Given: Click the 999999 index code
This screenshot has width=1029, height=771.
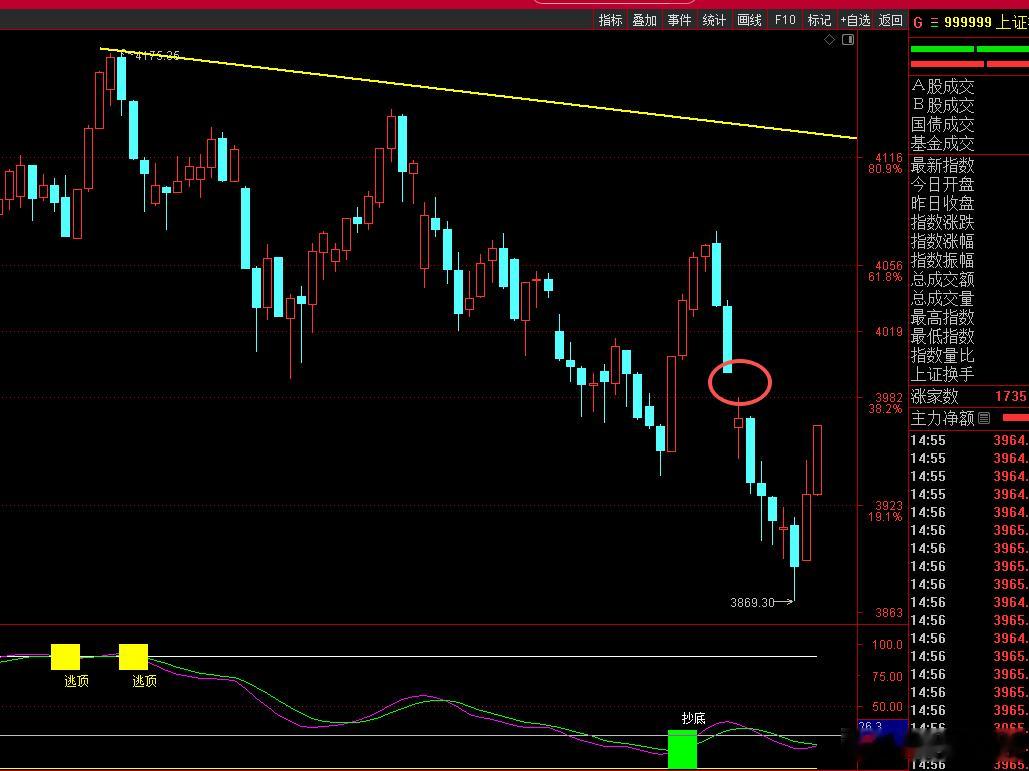Looking at the screenshot, I should point(967,22).
